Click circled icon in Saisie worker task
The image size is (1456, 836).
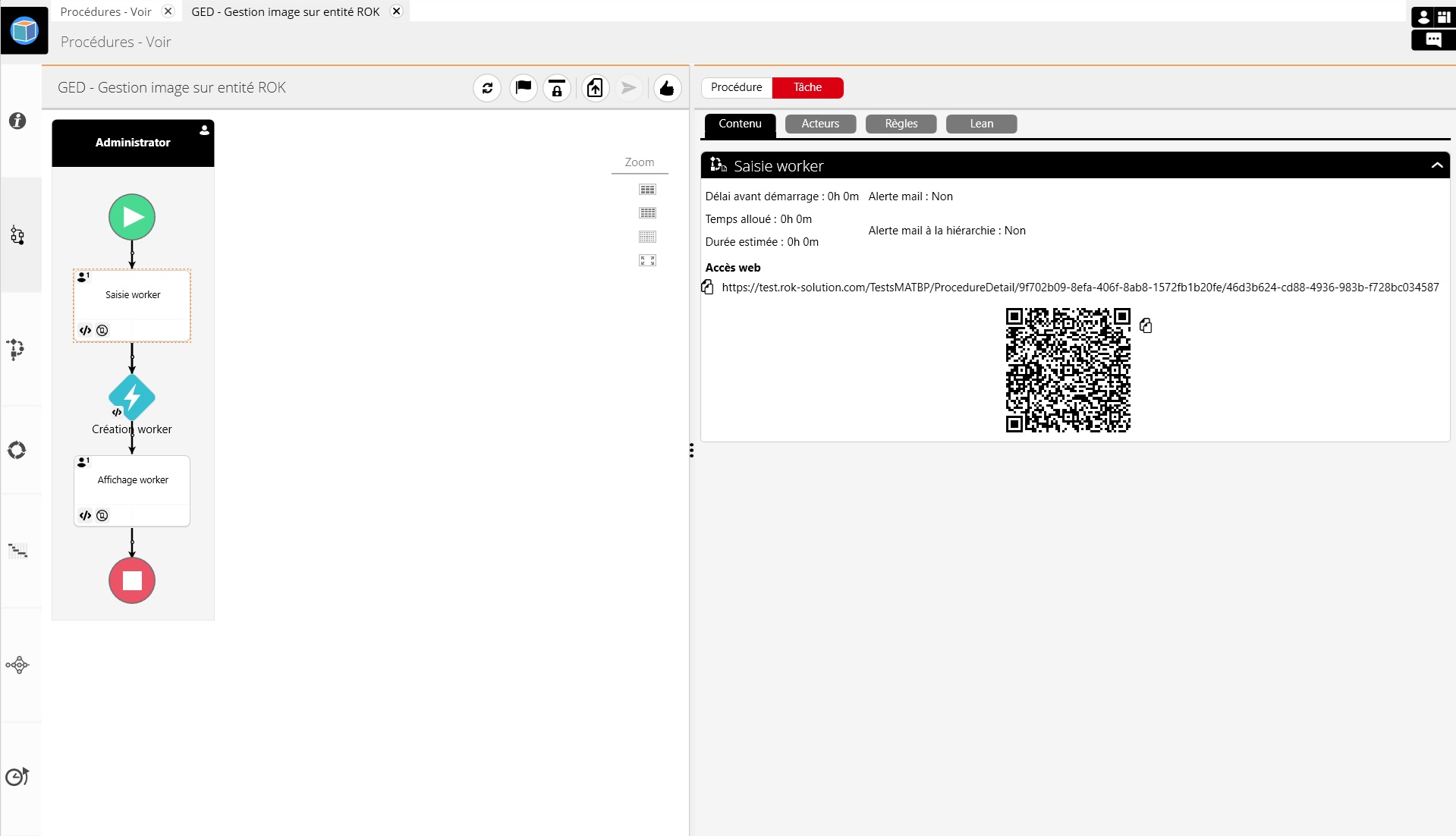[x=102, y=330]
